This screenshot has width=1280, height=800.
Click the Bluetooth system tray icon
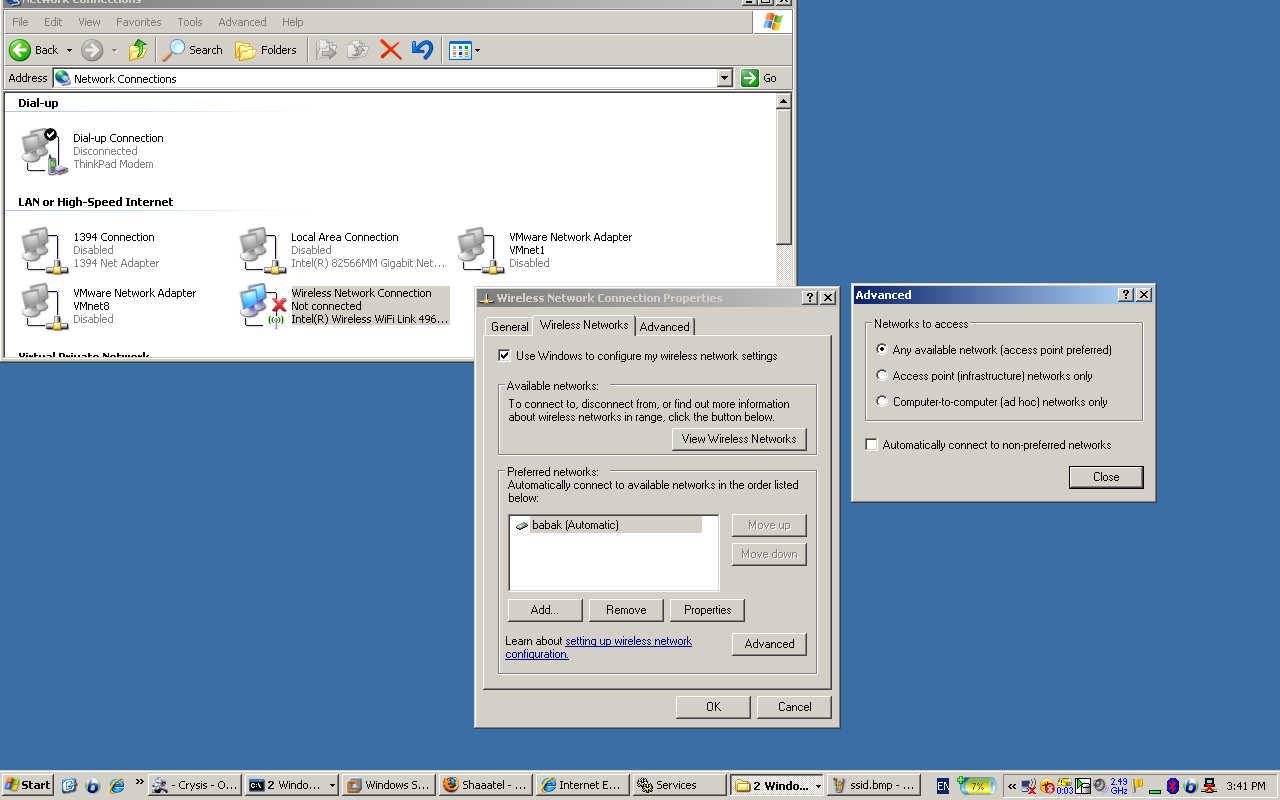click(x=1173, y=786)
